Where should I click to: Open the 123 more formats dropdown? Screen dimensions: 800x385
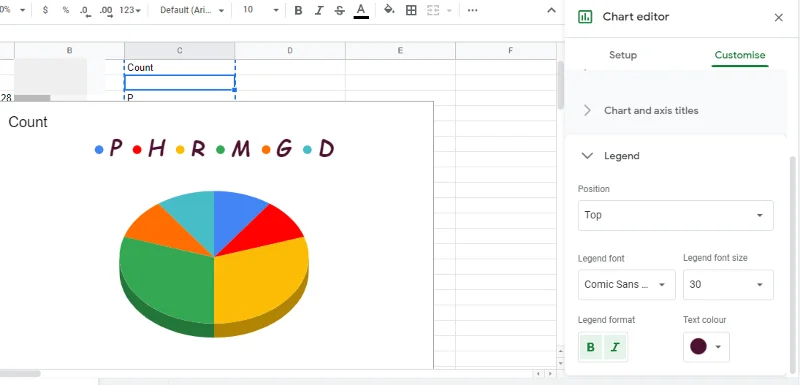point(130,10)
